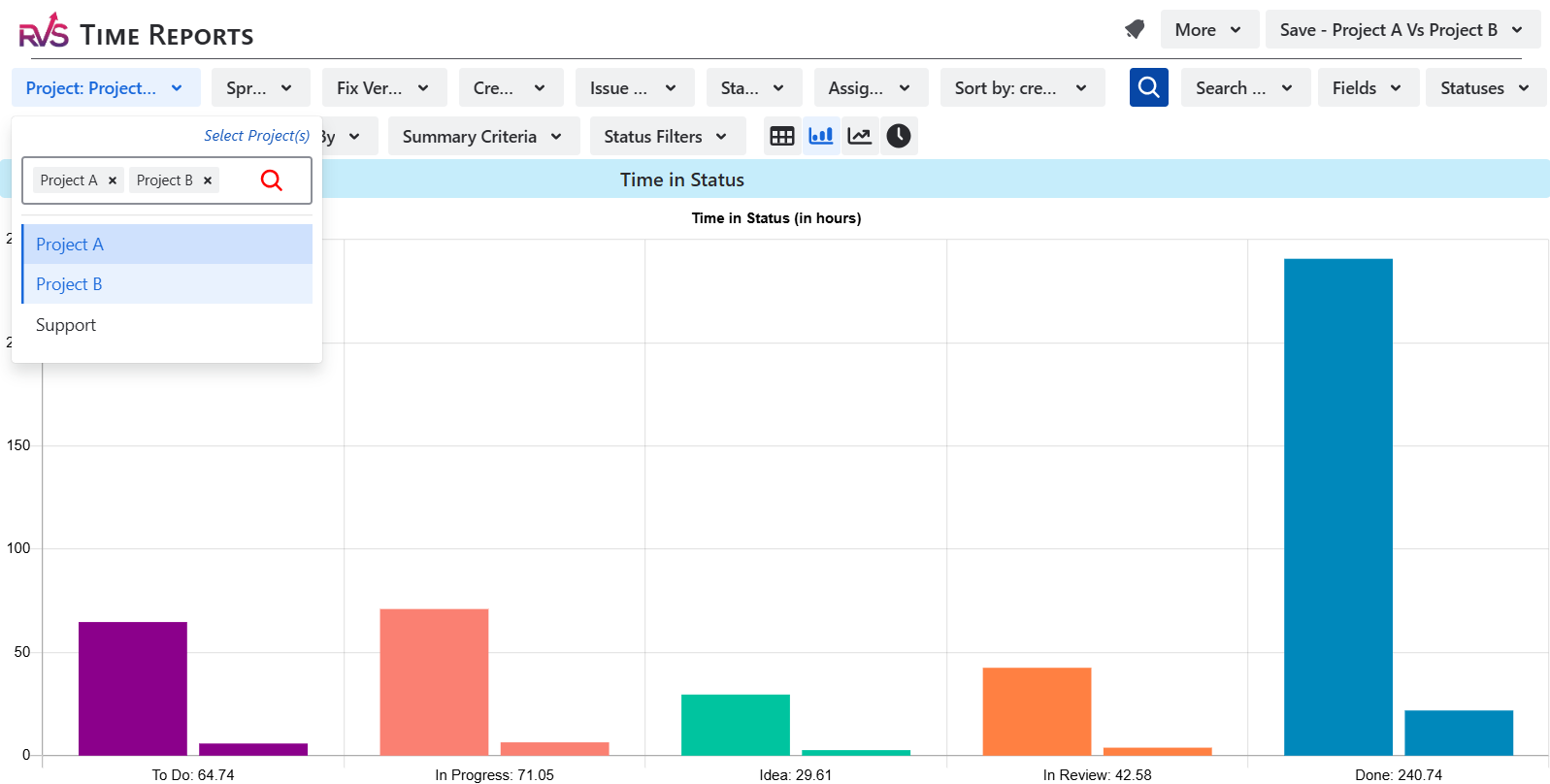Deselect Project B in the list
This screenshot has height=784, width=1550.
coord(167,284)
